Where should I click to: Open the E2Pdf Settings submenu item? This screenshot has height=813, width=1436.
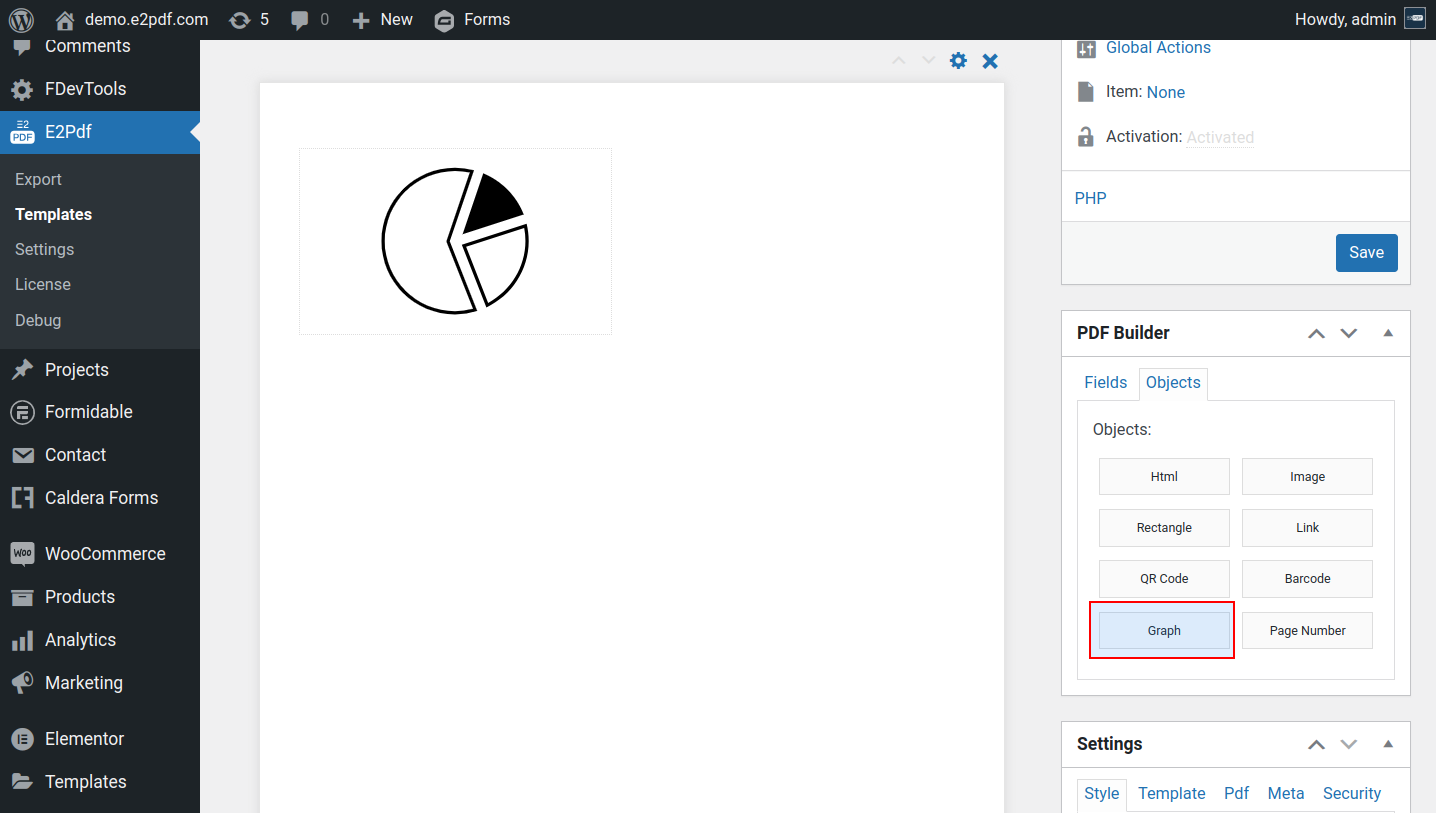pyautogui.click(x=45, y=249)
